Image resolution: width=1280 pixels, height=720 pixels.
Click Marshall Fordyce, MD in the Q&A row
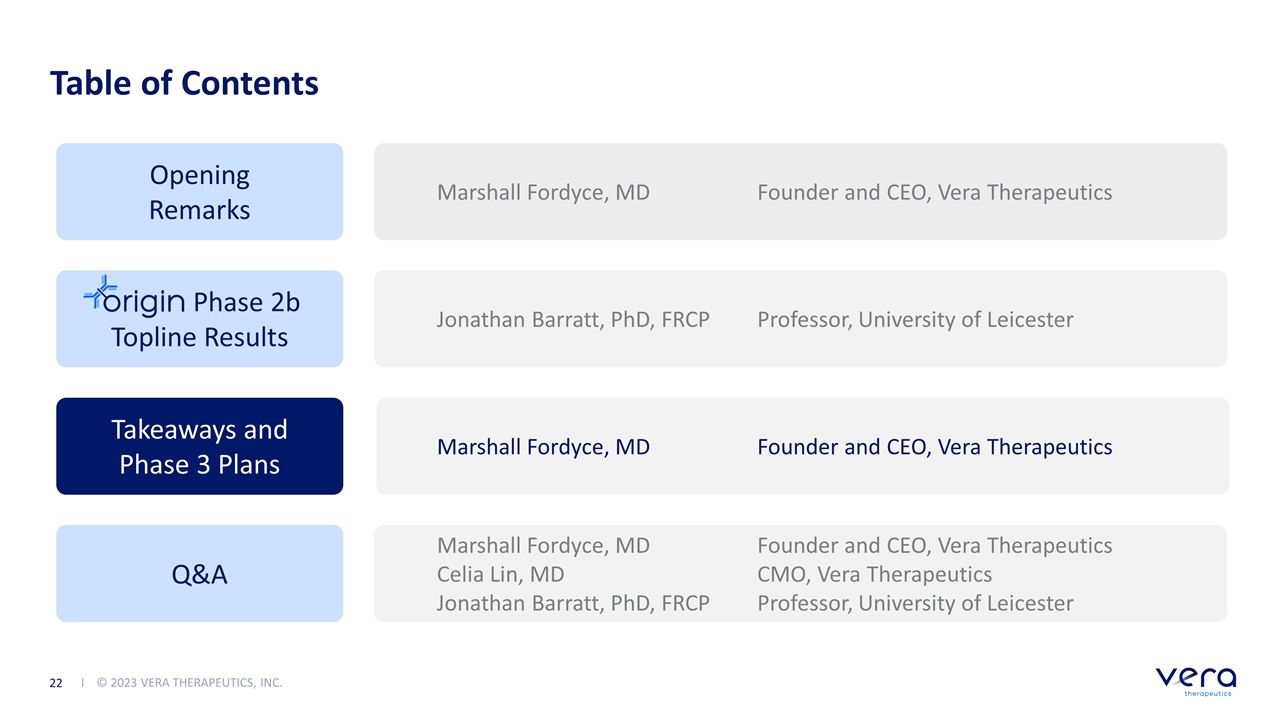point(543,545)
